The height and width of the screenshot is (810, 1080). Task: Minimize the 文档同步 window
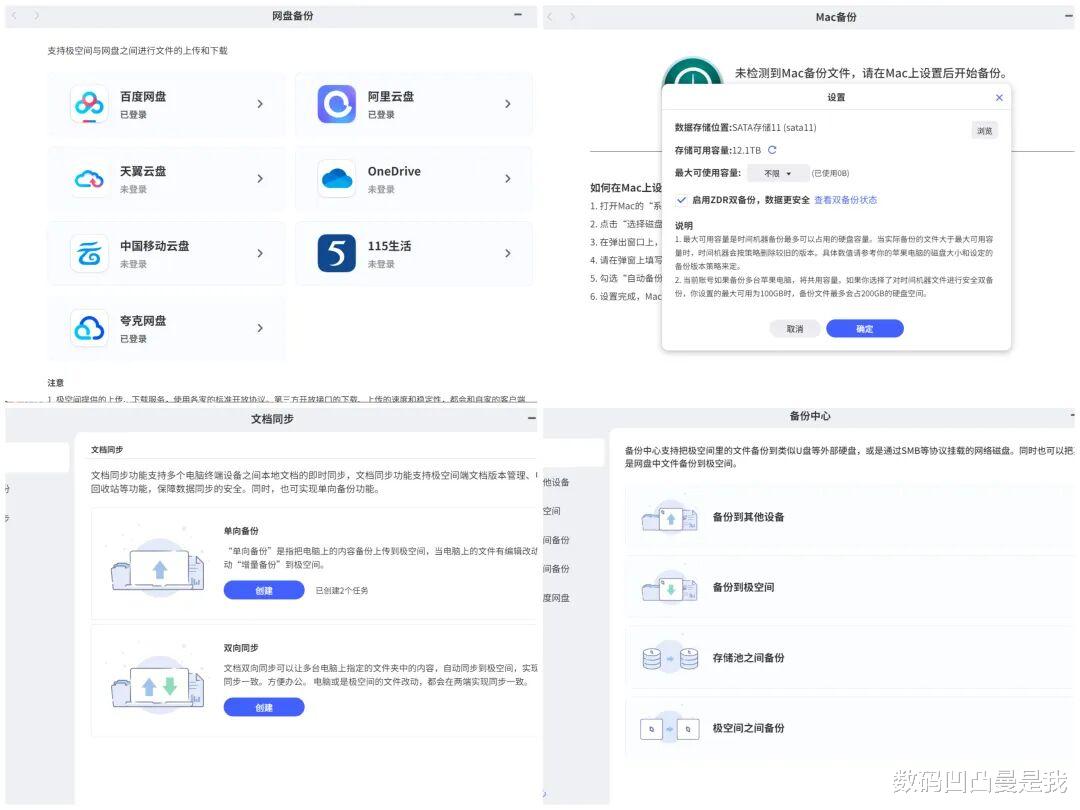point(532,418)
